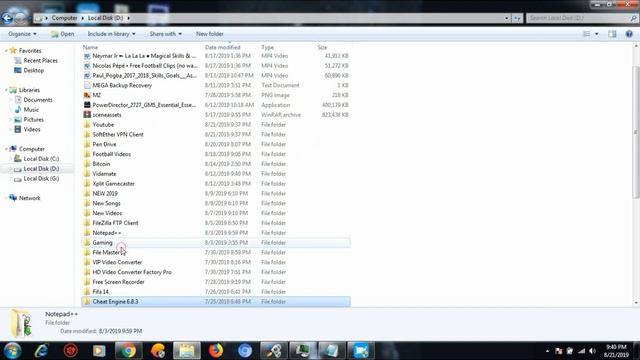Launch Internet Explorer from taskbar
The height and width of the screenshot is (360, 640).
tap(41, 351)
